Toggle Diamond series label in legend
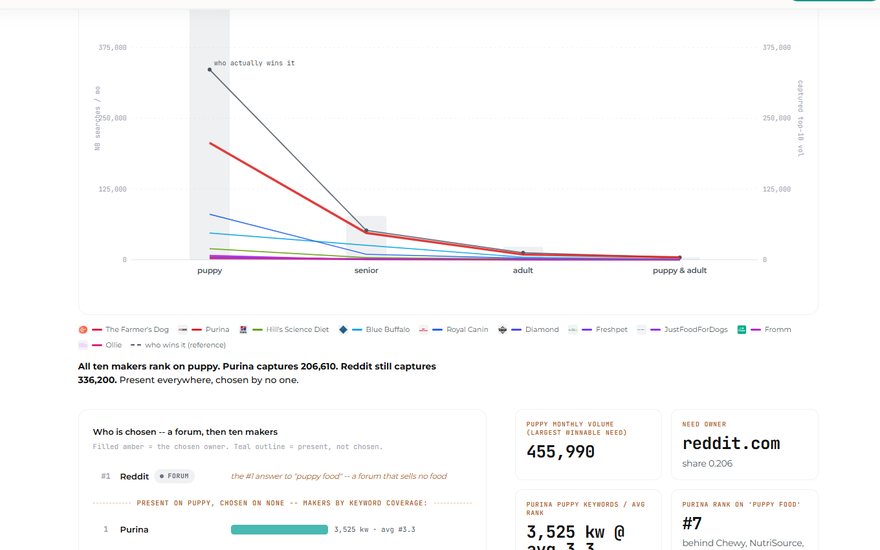This screenshot has width=880, height=550. [542, 329]
